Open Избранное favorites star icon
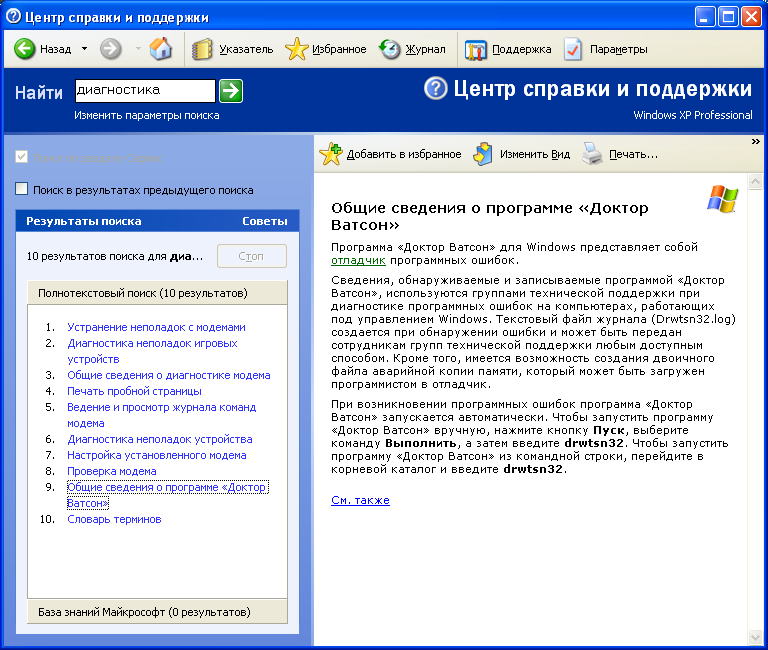This screenshot has height=650, width=768. (296, 49)
